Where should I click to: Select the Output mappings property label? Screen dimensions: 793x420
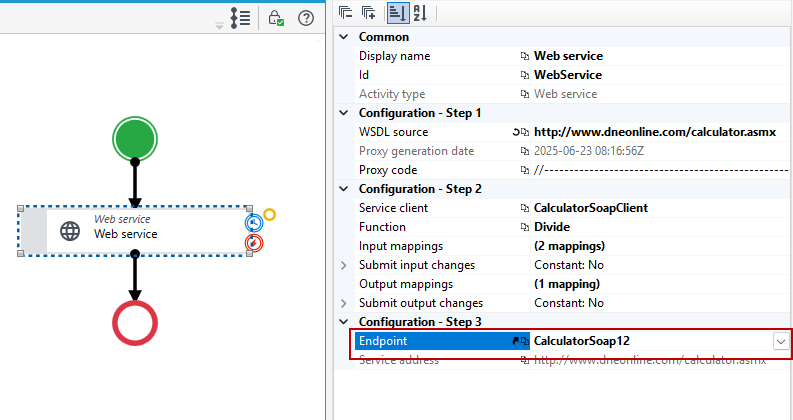[x=406, y=284]
